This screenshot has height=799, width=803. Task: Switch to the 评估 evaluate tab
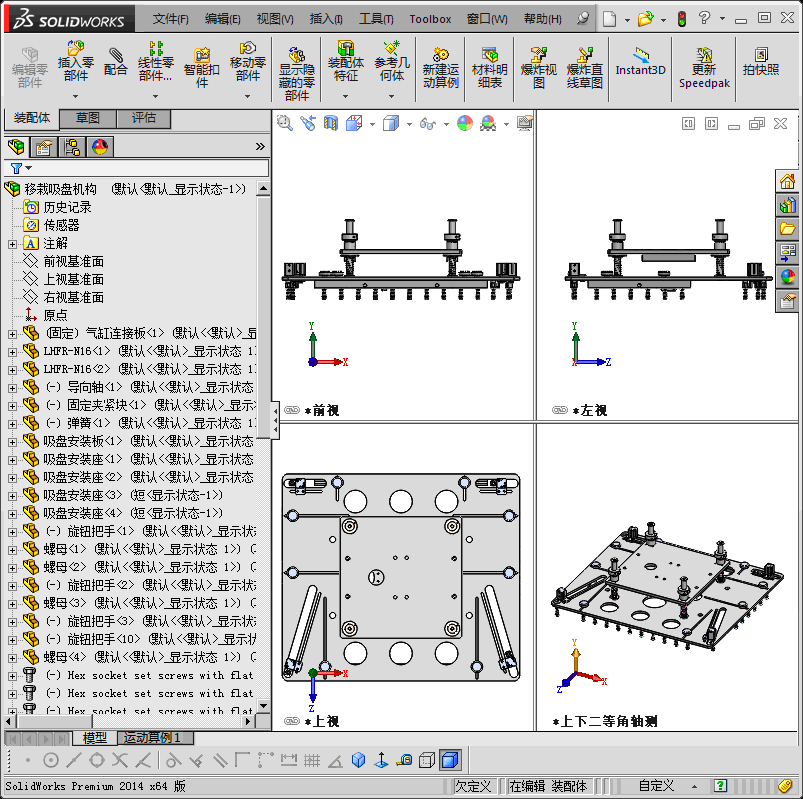tap(143, 118)
